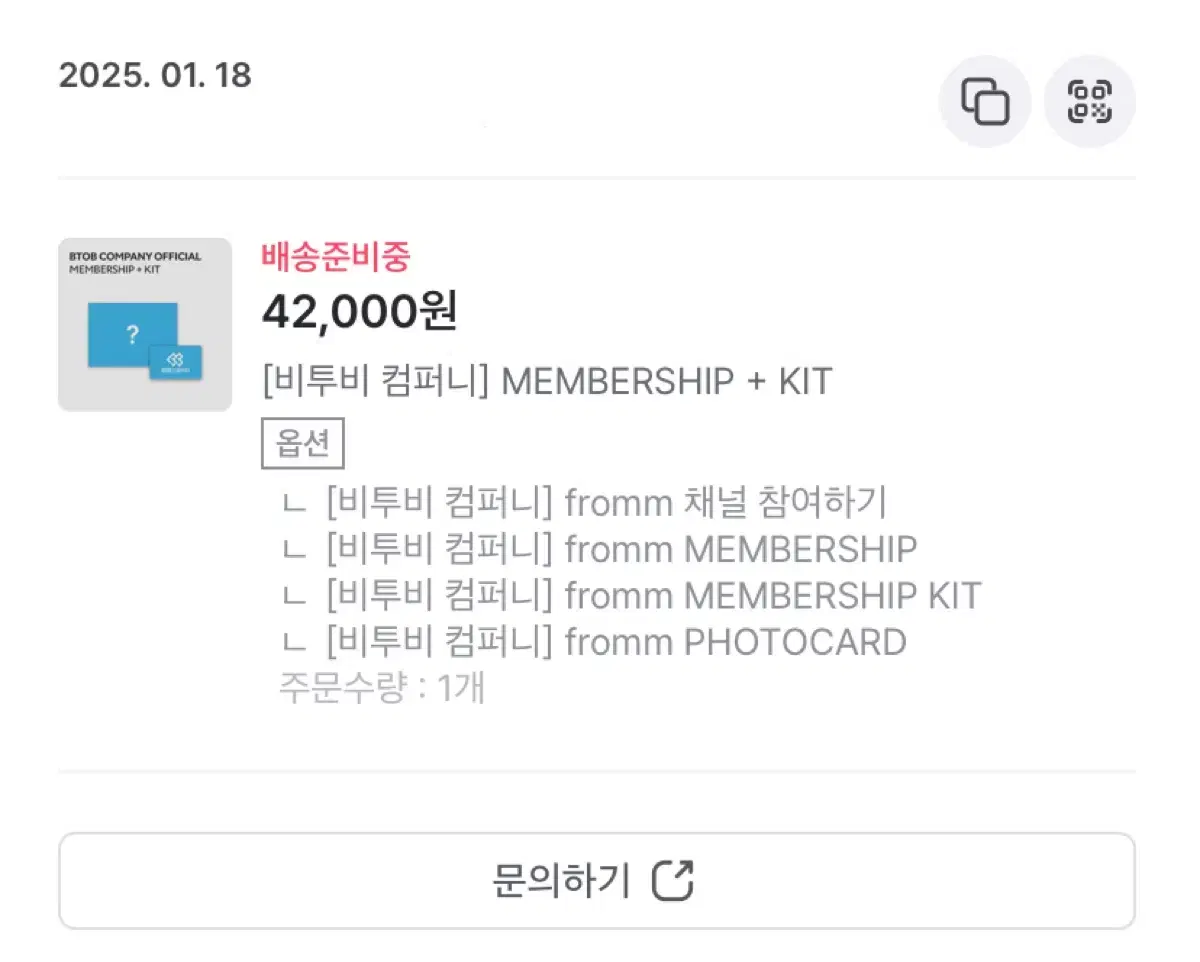Open the QR code scanner icon
The width and height of the screenshot is (1200, 962).
(x=1090, y=101)
